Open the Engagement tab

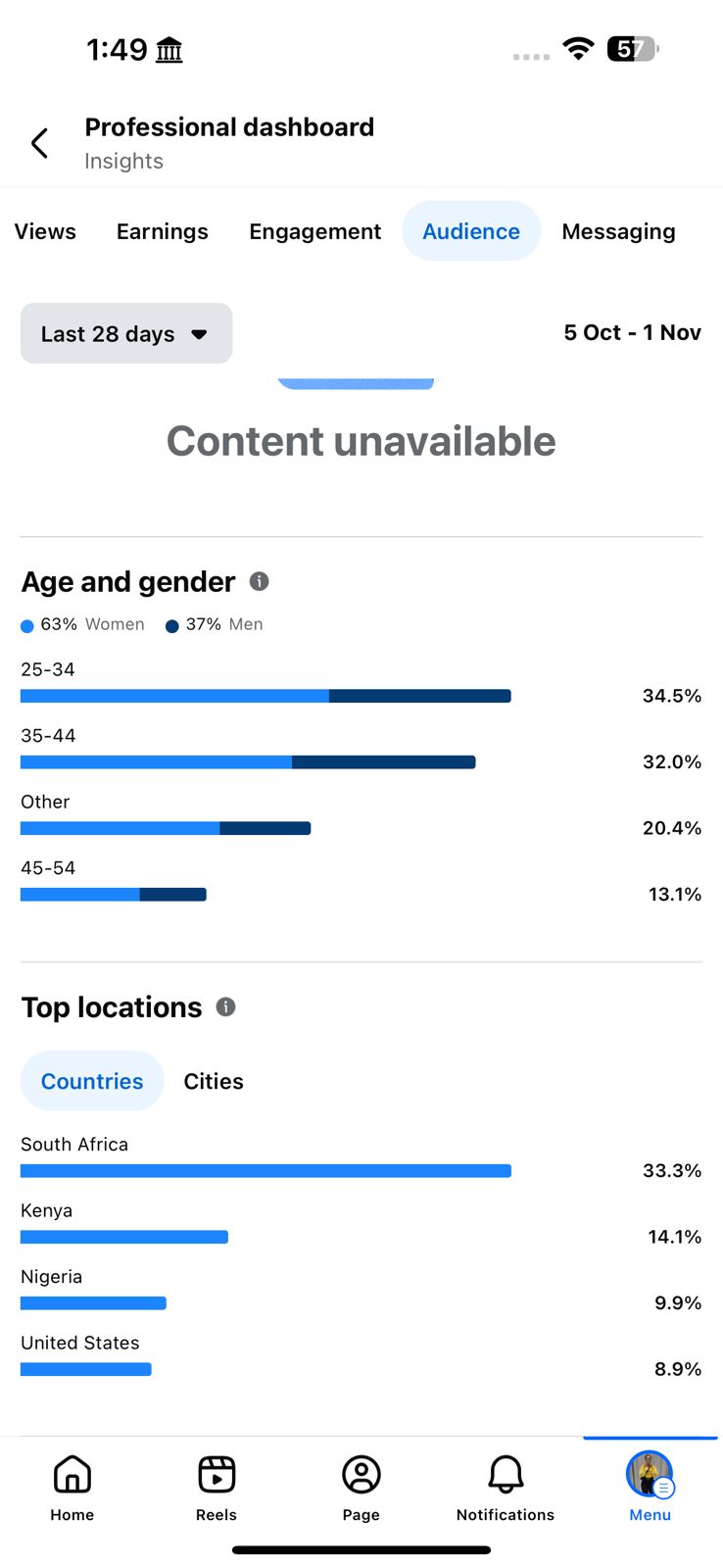click(x=314, y=231)
